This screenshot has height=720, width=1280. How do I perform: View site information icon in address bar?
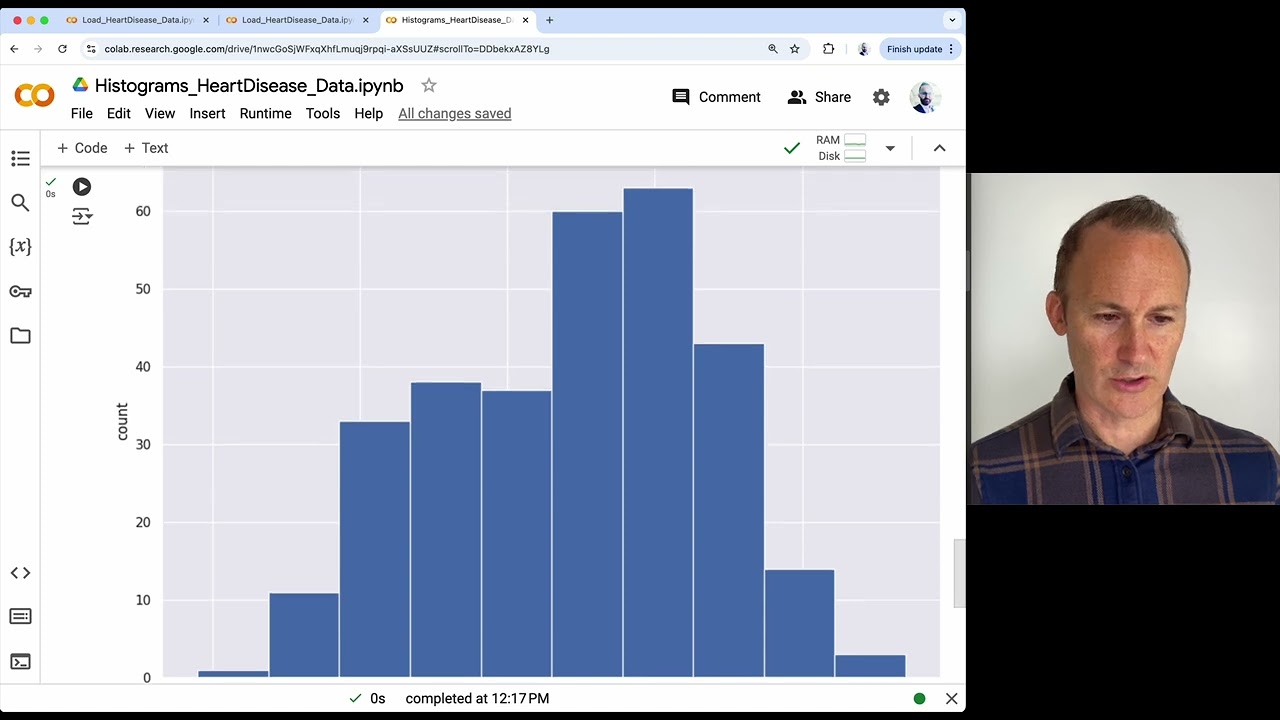tap(91, 49)
